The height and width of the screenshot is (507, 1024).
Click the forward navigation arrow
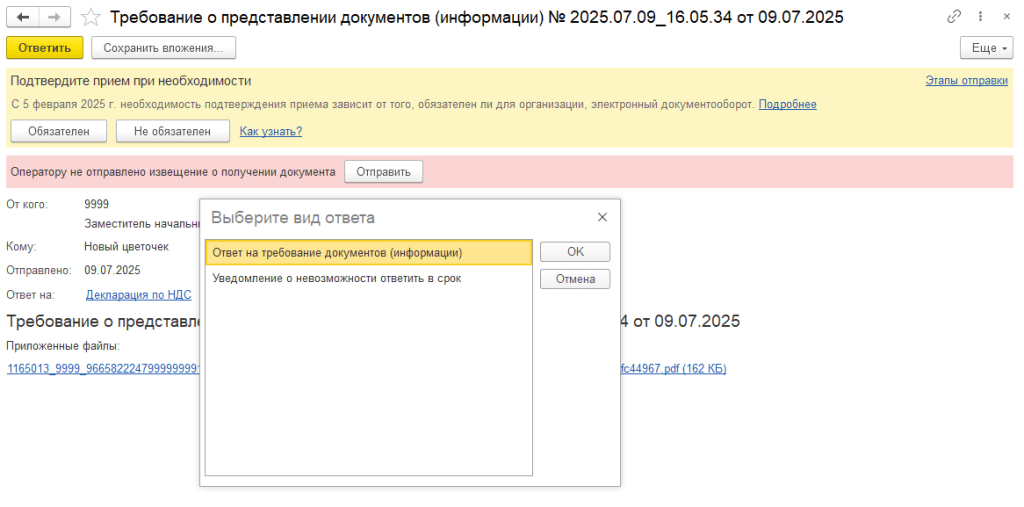pyautogui.click(x=55, y=17)
